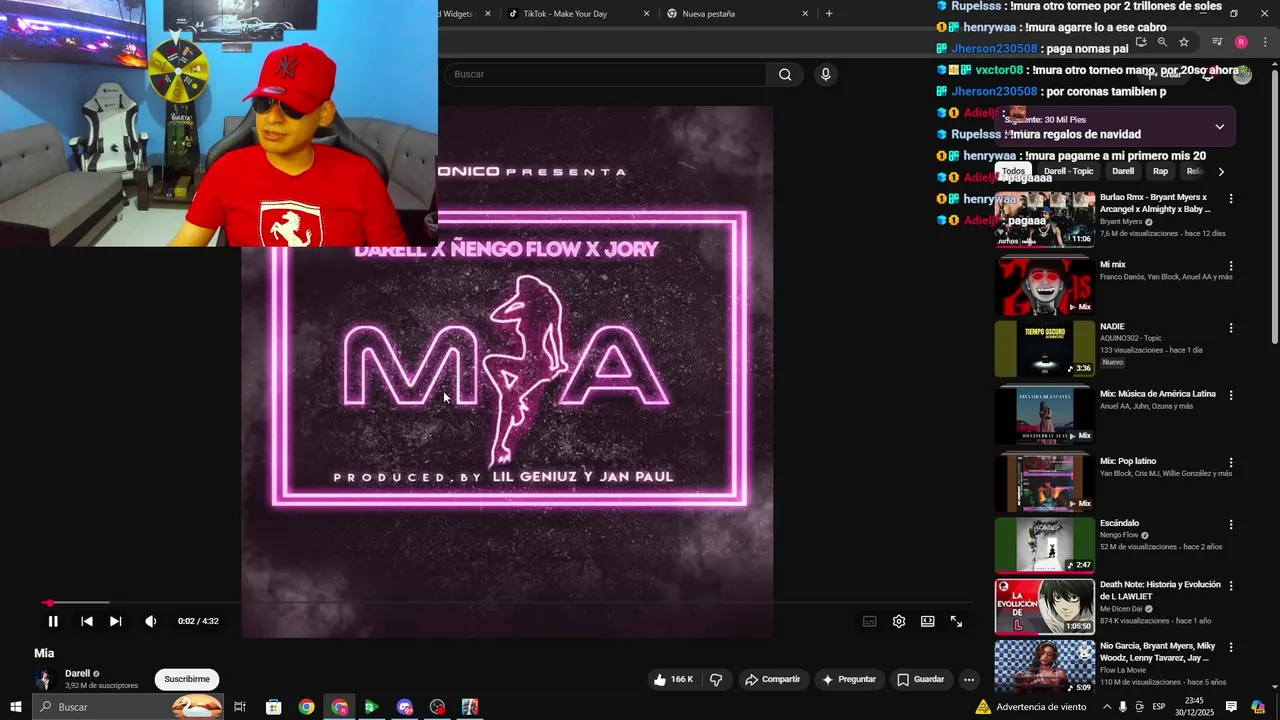
Task: Open player settings gear
Action: tap(899, 621)
